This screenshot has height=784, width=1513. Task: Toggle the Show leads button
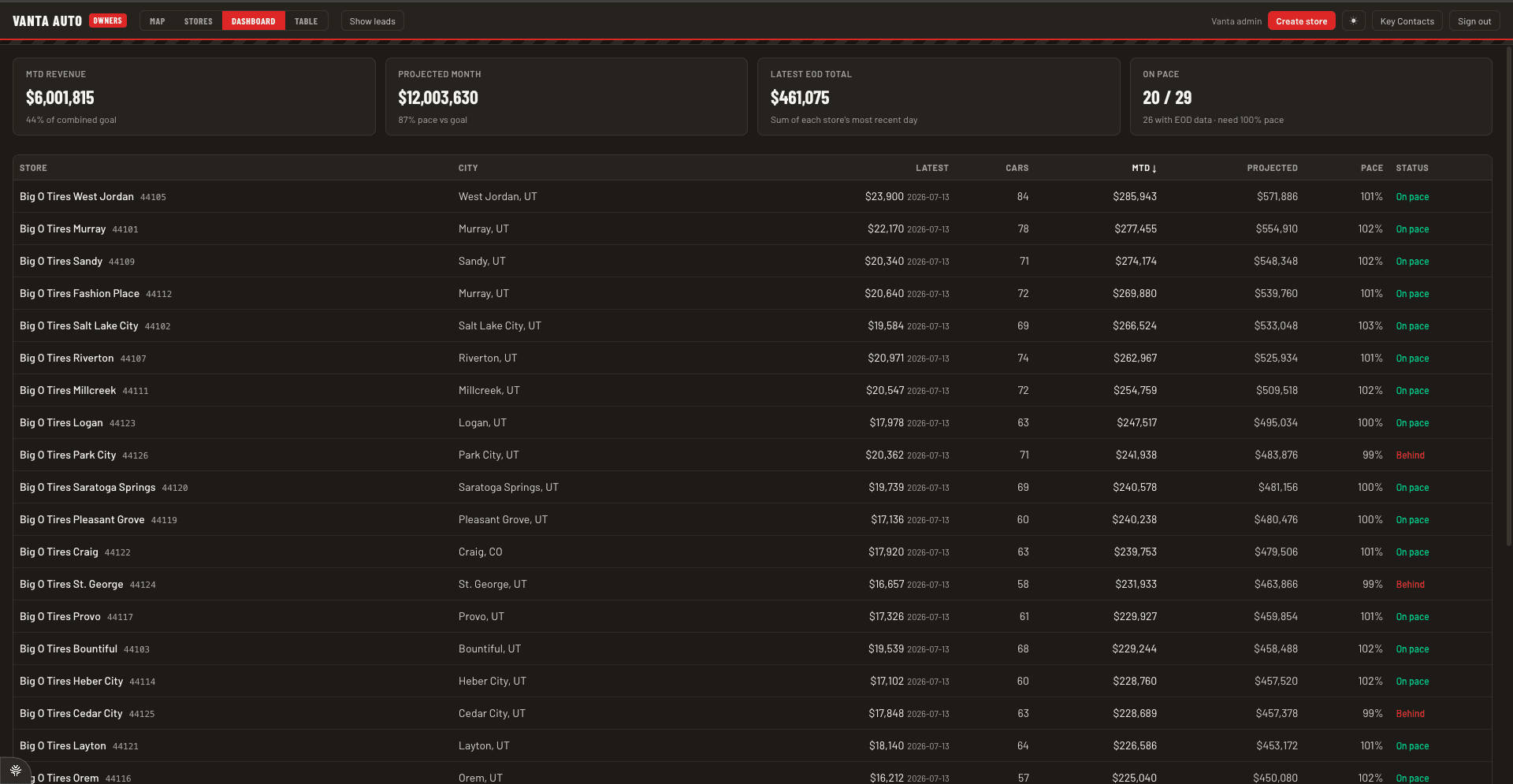pos(373,21)
